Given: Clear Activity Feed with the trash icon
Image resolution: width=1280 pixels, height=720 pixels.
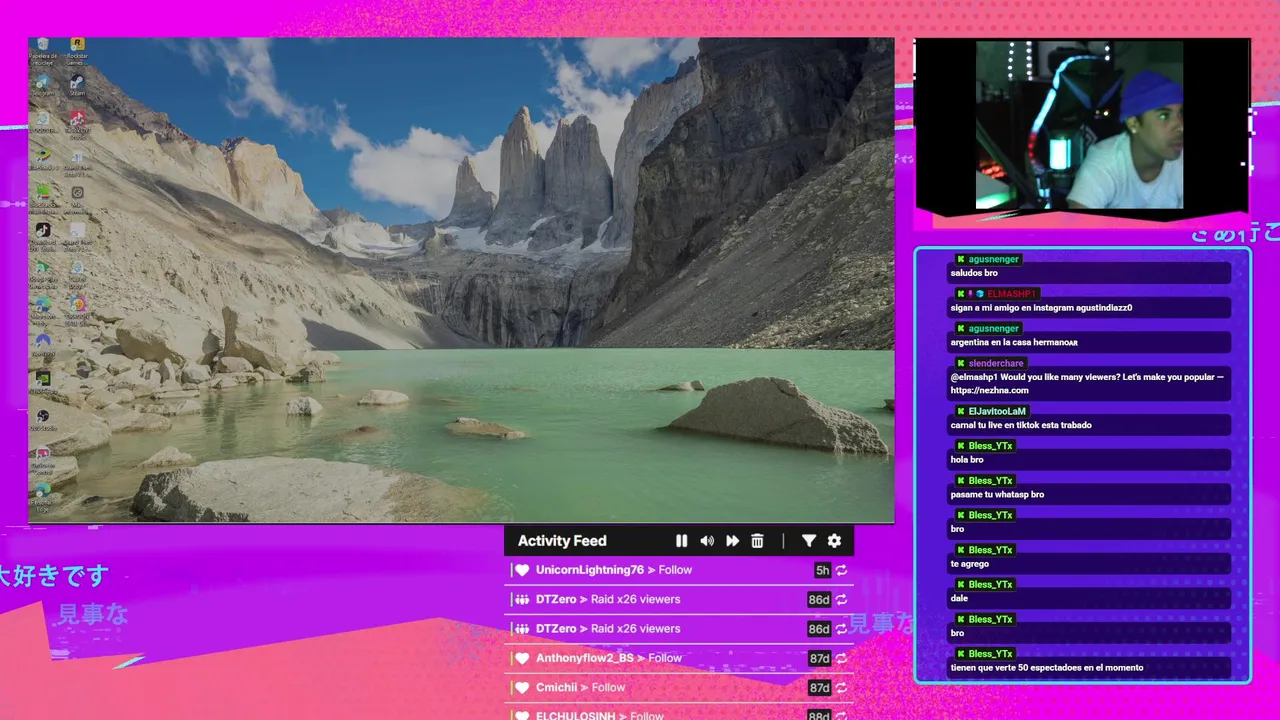Looking at the screenshot, I should pos(757,541).
